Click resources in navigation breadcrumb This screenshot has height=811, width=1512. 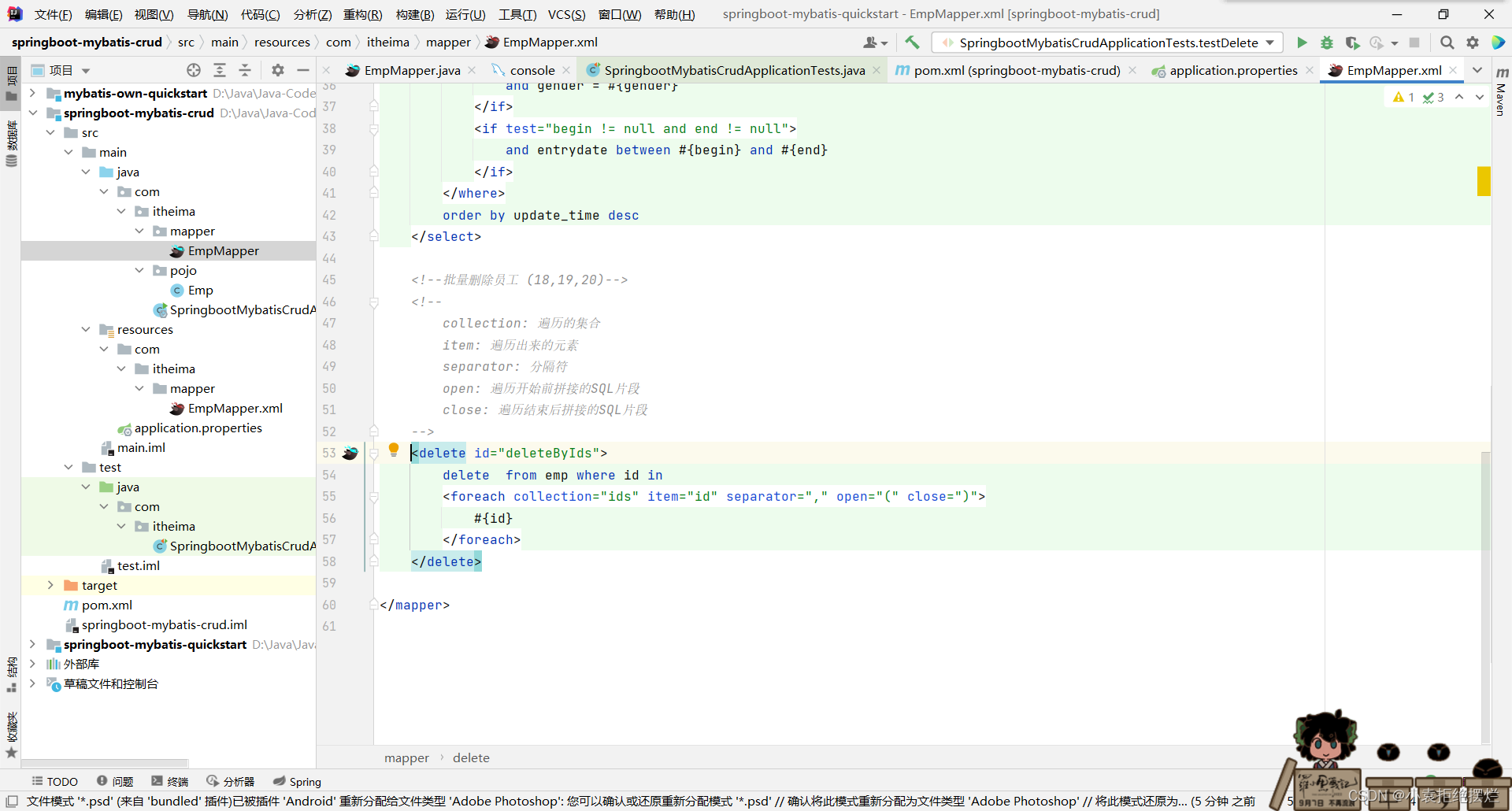[x=282, y=43]
